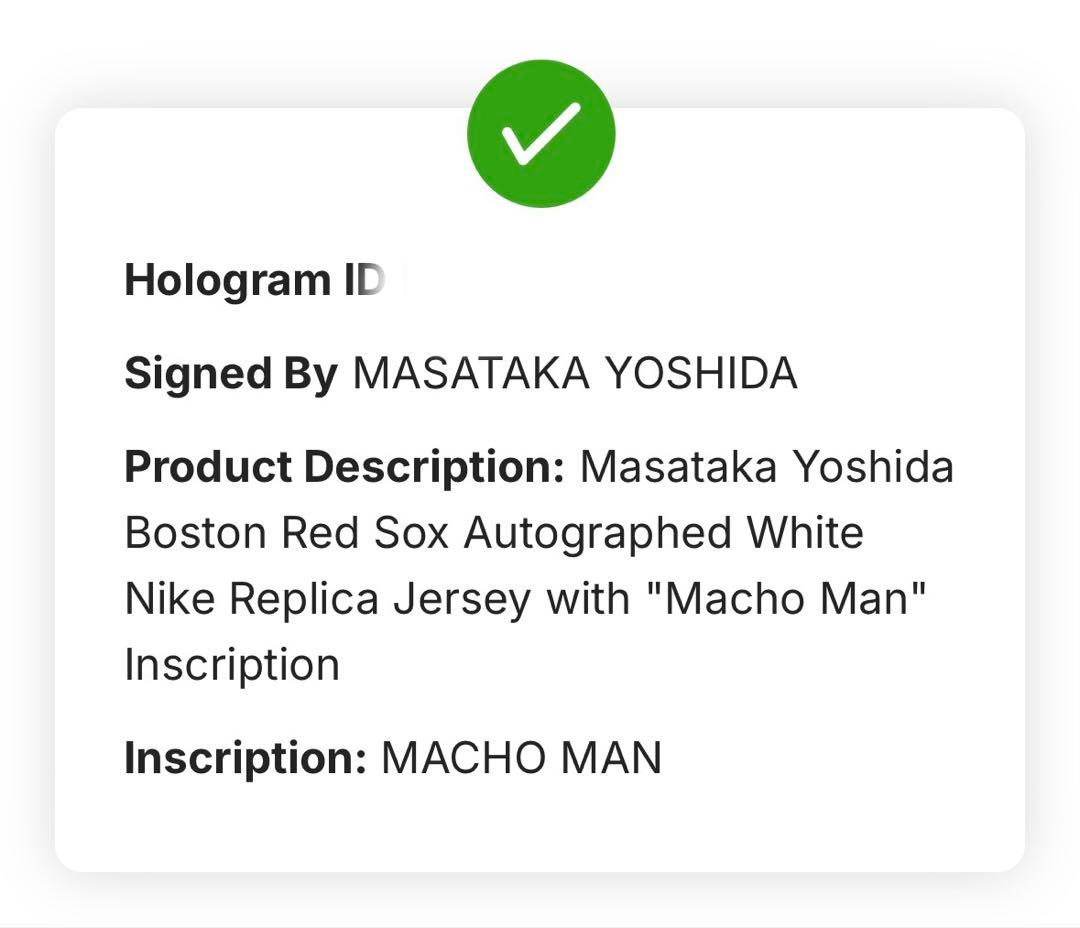Viewport: 1080px width, 928px height.
Task: Click the green verified checkmark icon
Action: (x=540, y=134)
